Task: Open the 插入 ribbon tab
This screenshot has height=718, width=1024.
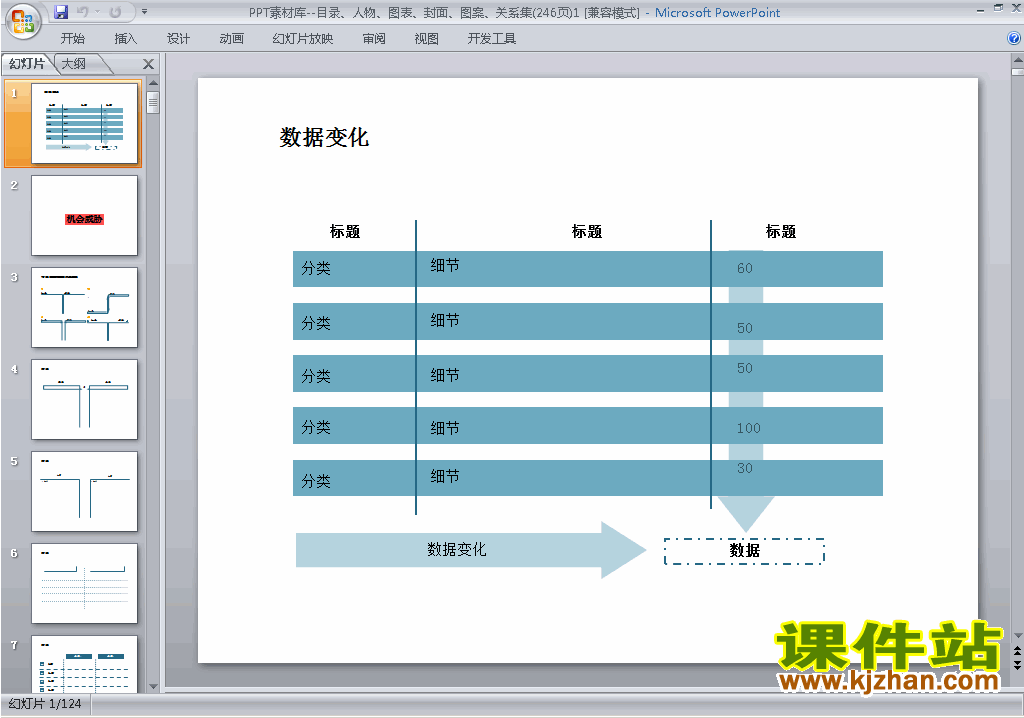Action: coord(125,39)
